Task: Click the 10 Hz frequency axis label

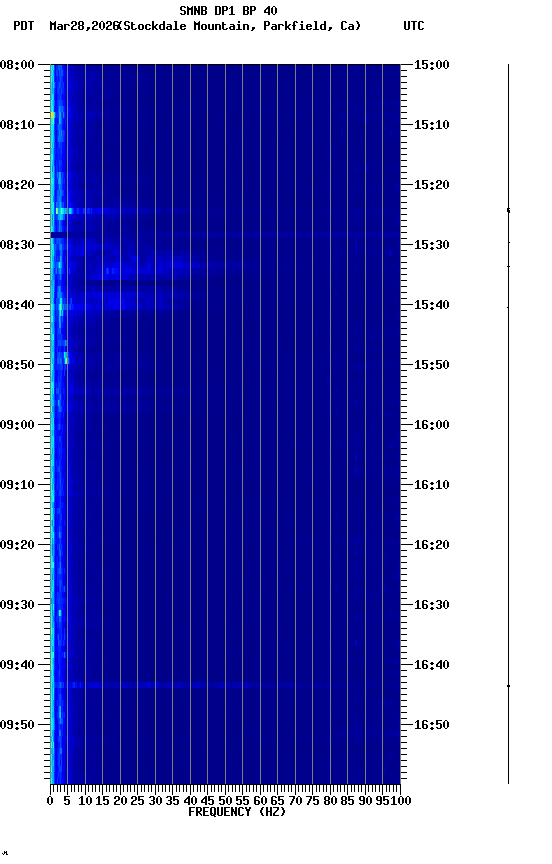Action: point(85,801)
